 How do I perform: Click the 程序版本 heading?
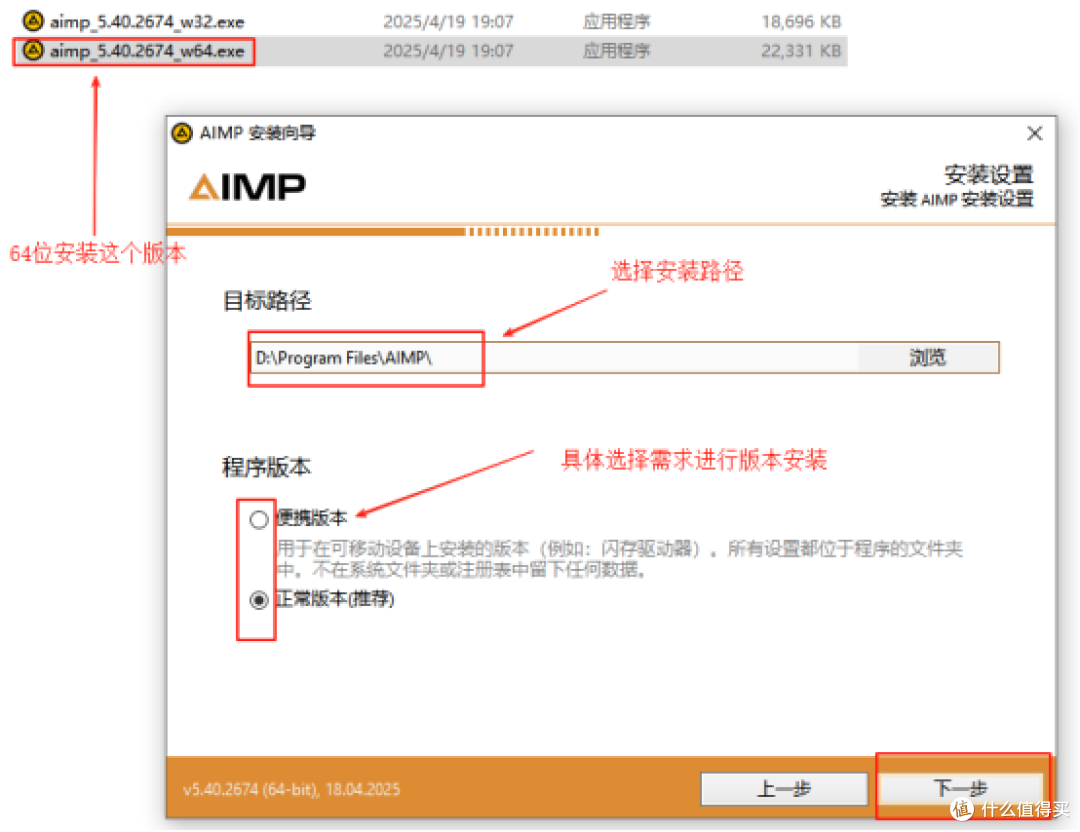[267, 467]
